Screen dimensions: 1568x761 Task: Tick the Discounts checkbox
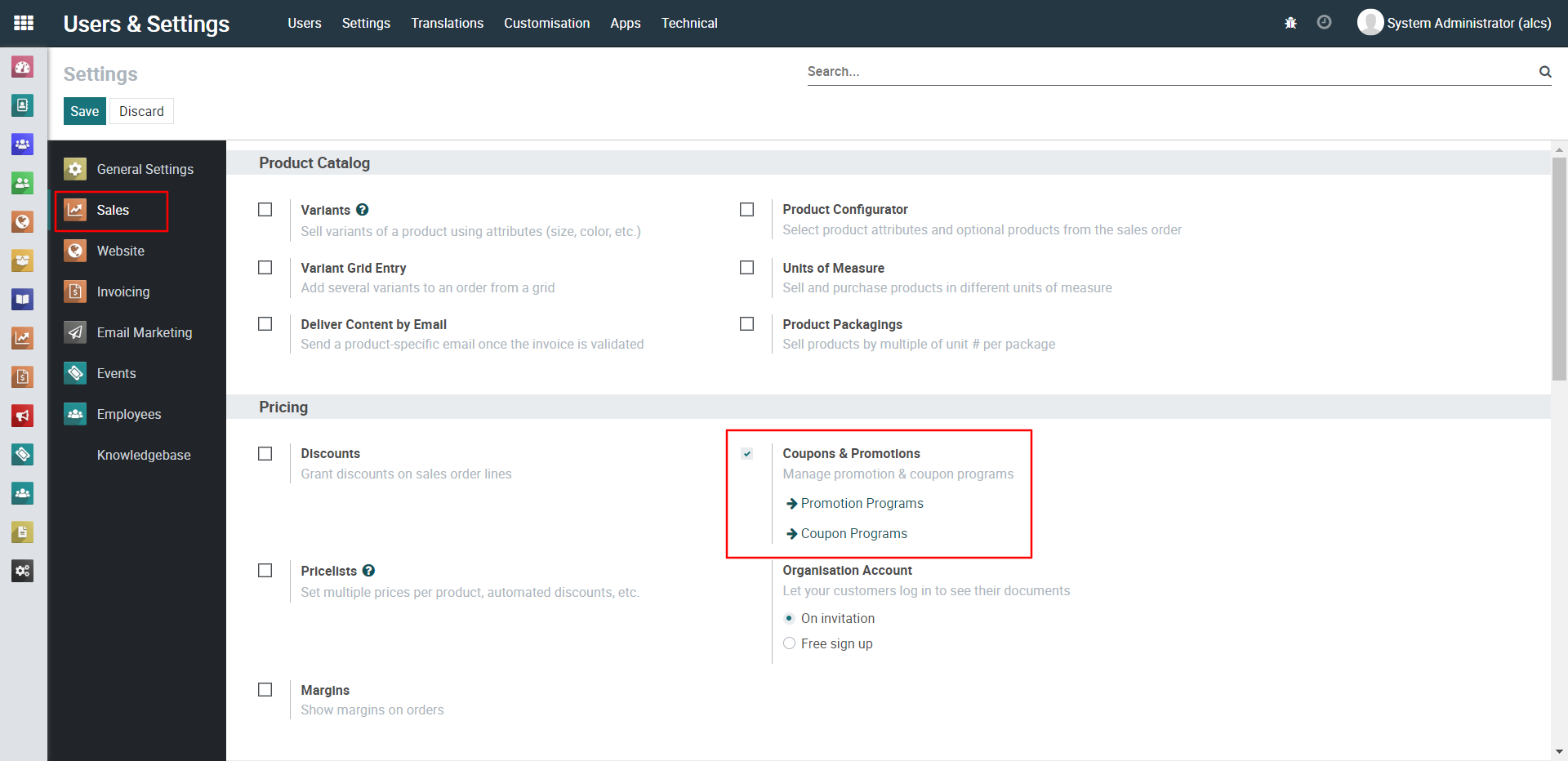tap(265, 454)
